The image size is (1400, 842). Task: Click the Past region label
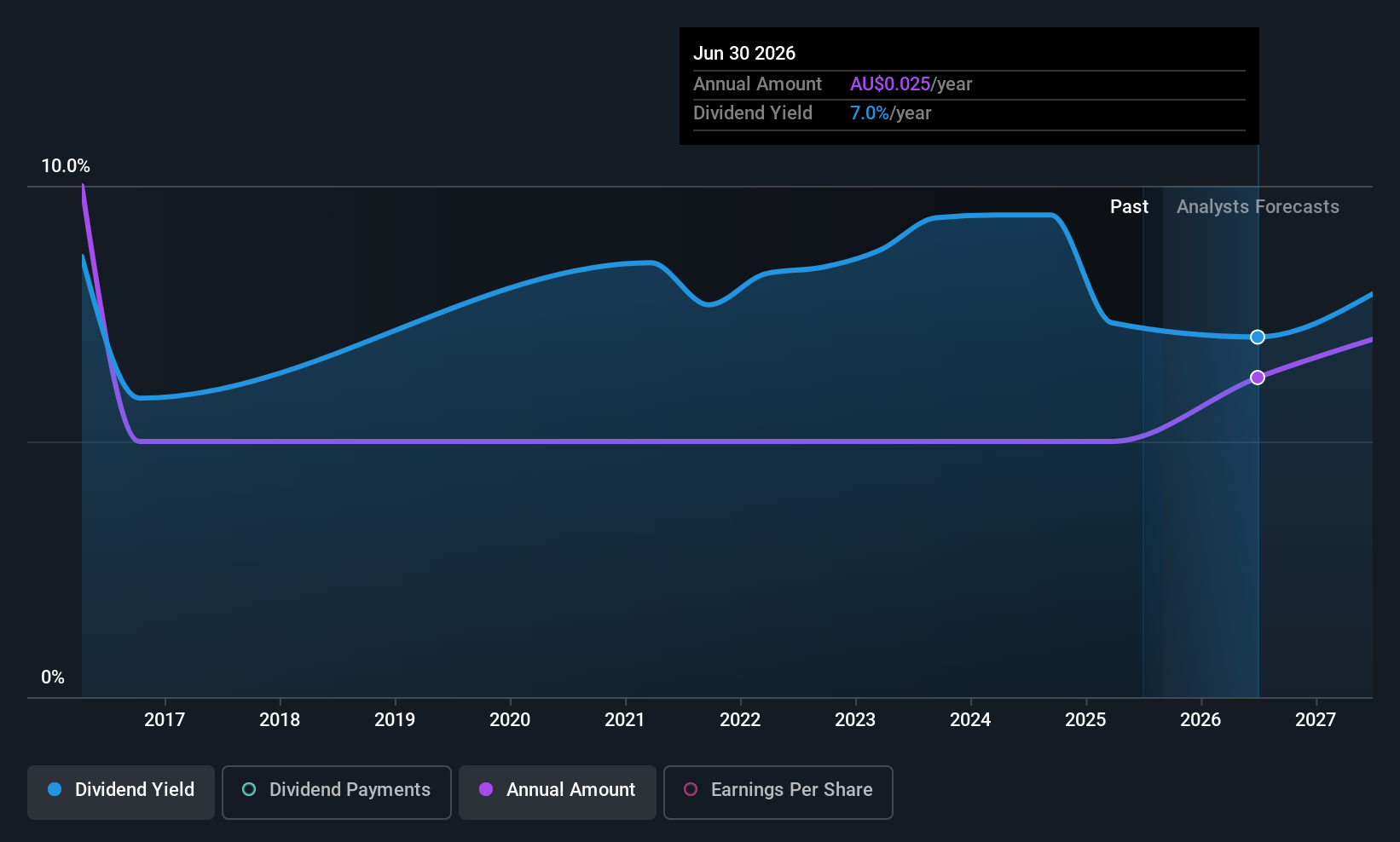point(1129,207)
